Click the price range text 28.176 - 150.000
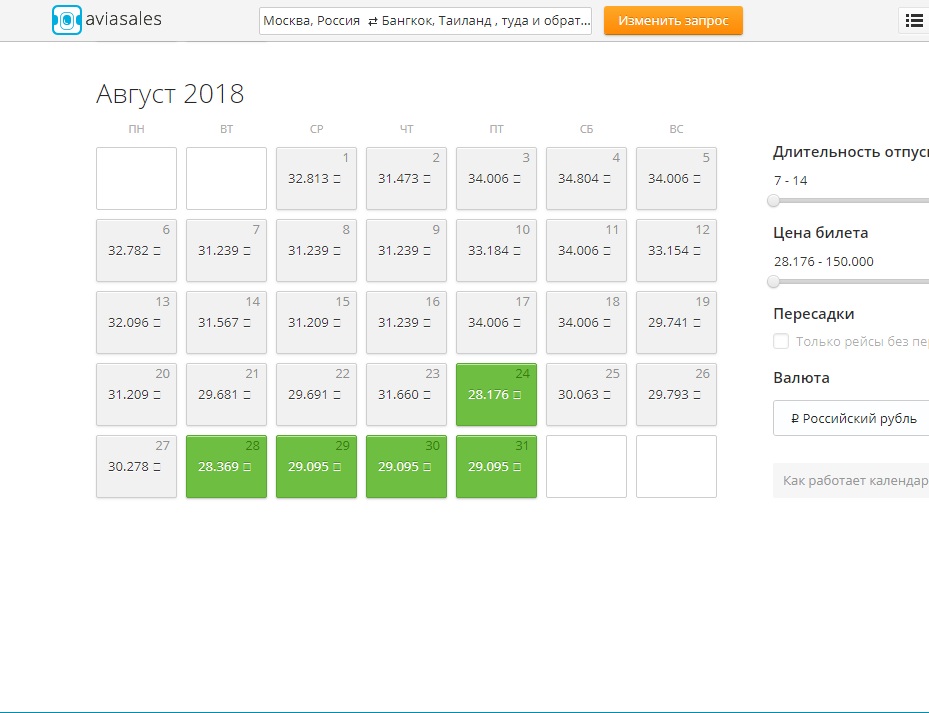 pyautogui.click(x=824, y=261)
